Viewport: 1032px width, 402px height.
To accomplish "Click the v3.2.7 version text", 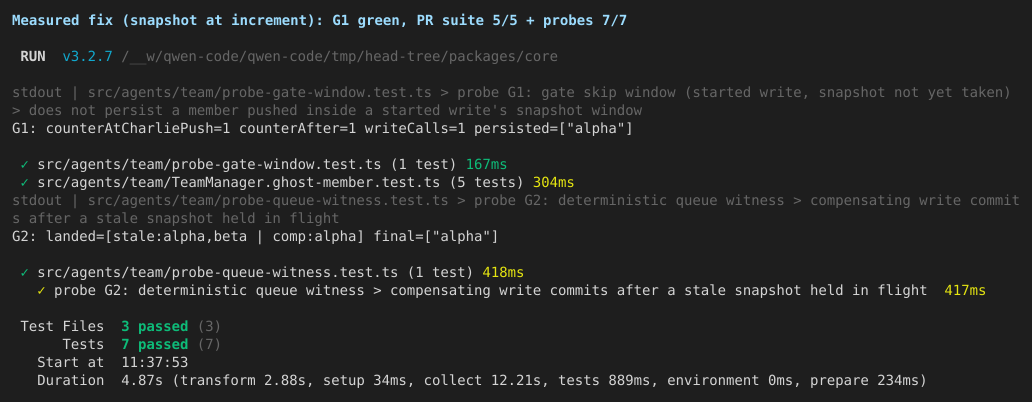I will (88, 57).
